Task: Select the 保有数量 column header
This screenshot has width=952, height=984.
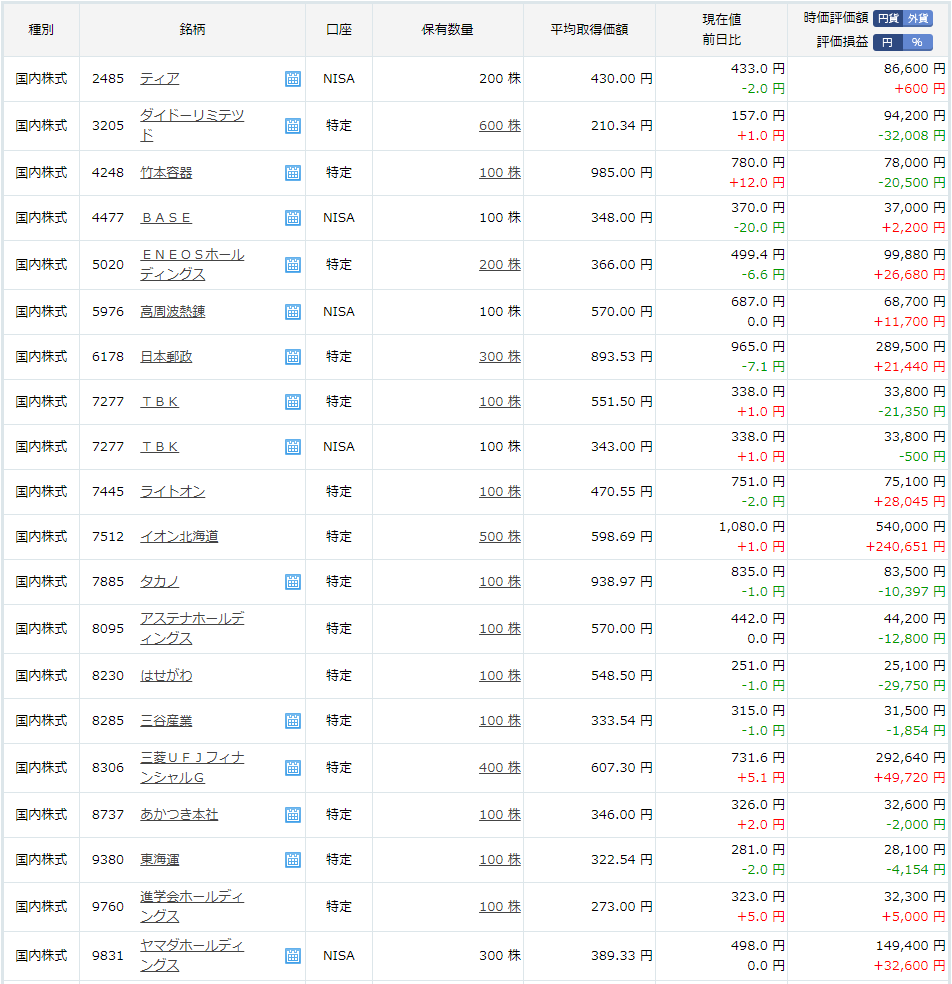Action: pos(447,29)
